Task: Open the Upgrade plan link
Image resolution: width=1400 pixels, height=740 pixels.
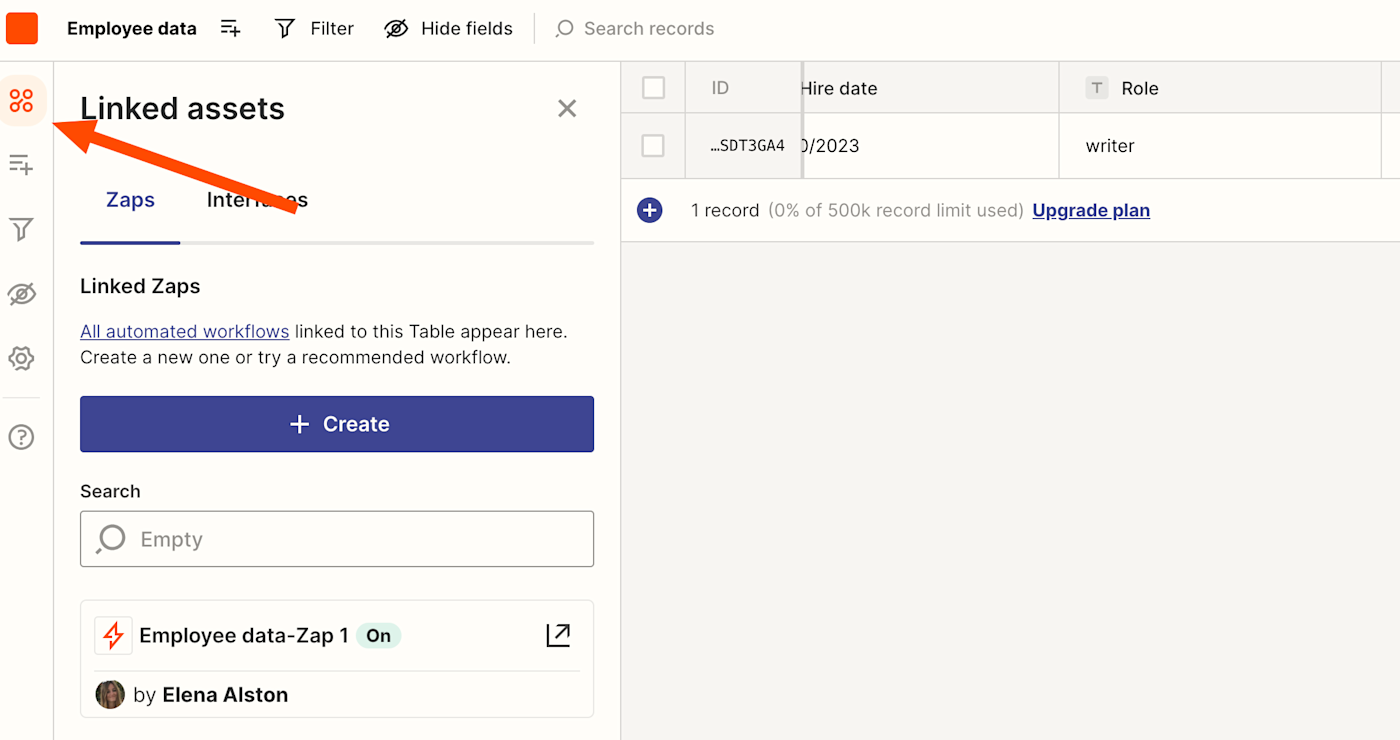Action: [1091, 210]
